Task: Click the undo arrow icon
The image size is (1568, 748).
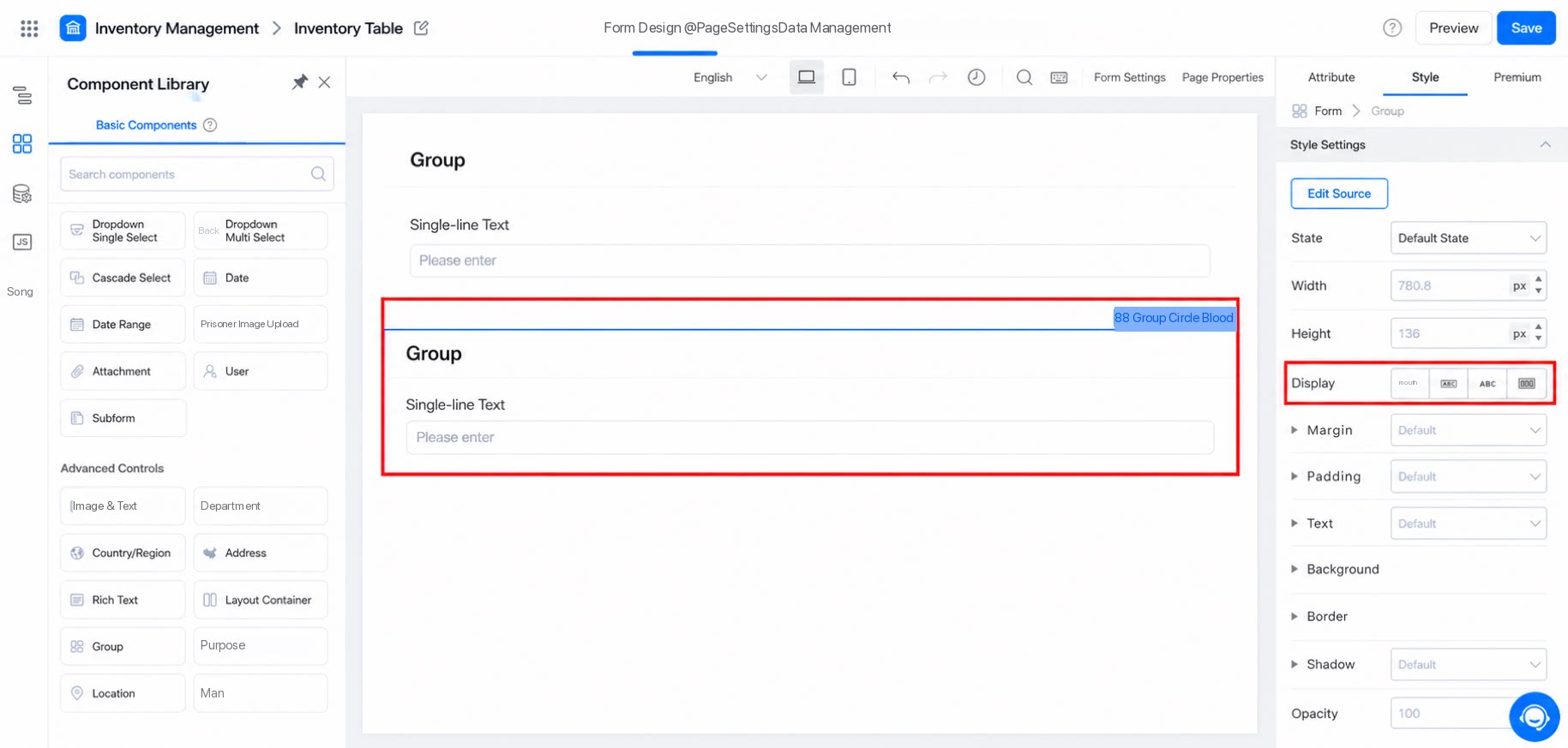Action: pos(900,77)
